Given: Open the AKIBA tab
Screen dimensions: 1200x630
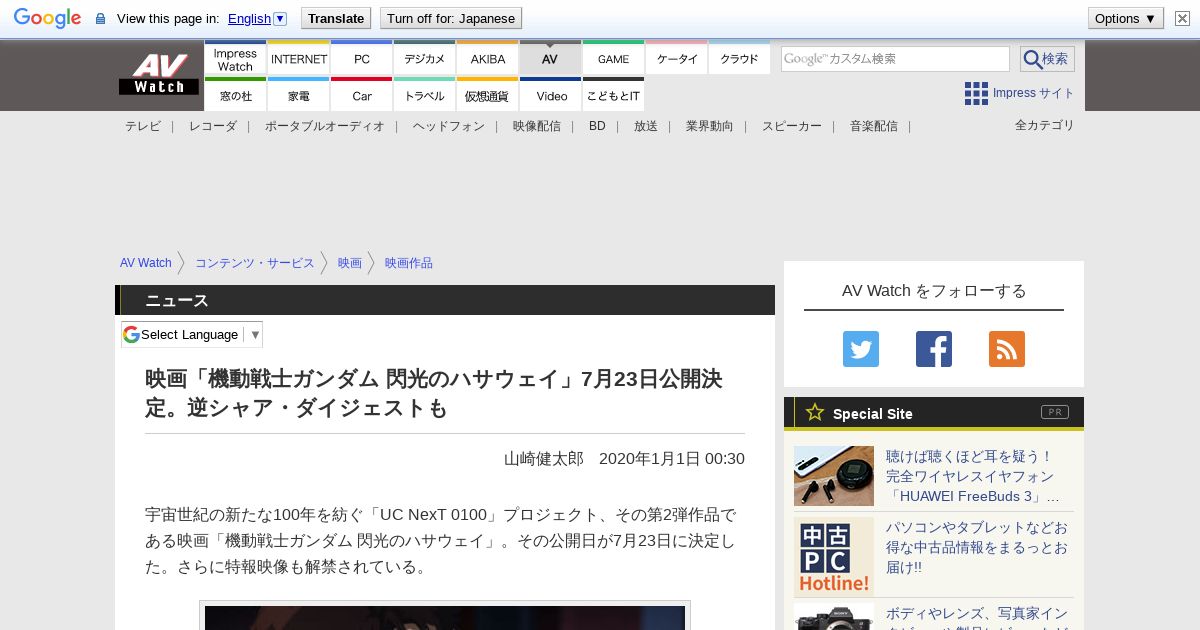Looking at the screenshot, I should coord(487,58).
